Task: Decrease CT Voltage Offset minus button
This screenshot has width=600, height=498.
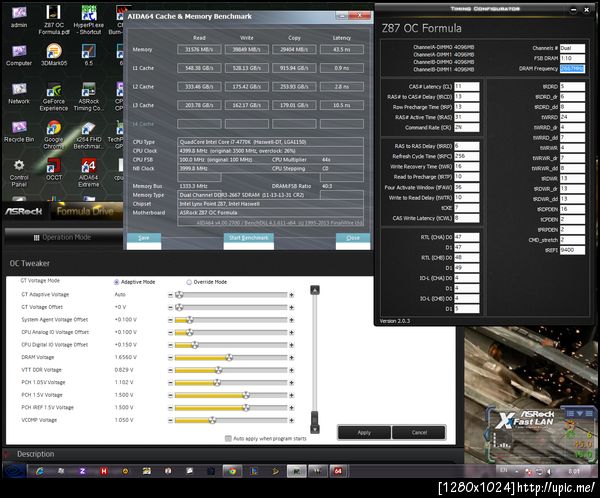Action: [x=170, y=307]
